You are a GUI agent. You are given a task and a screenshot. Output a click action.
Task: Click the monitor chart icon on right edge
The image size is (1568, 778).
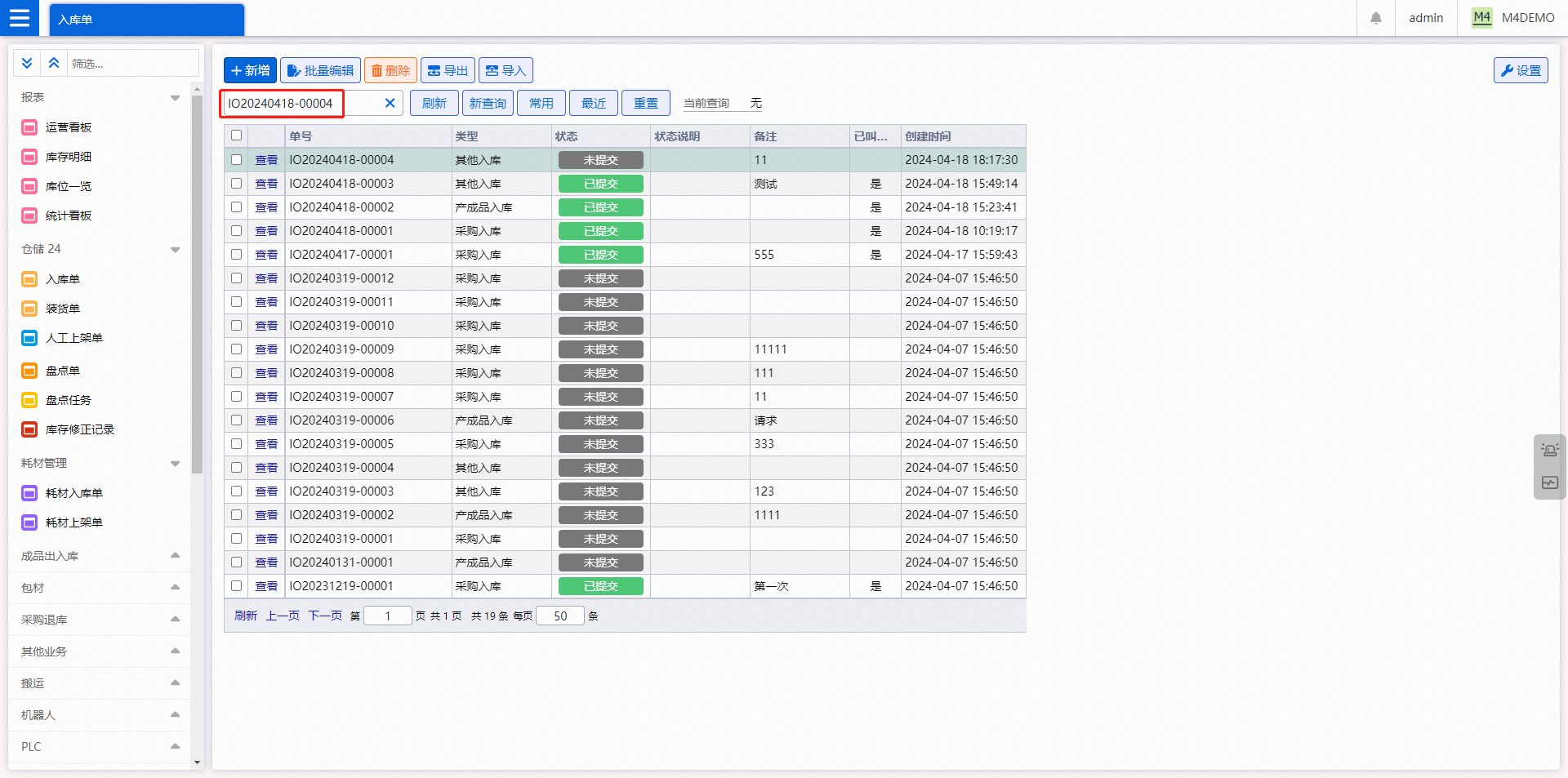[1550, 482]
